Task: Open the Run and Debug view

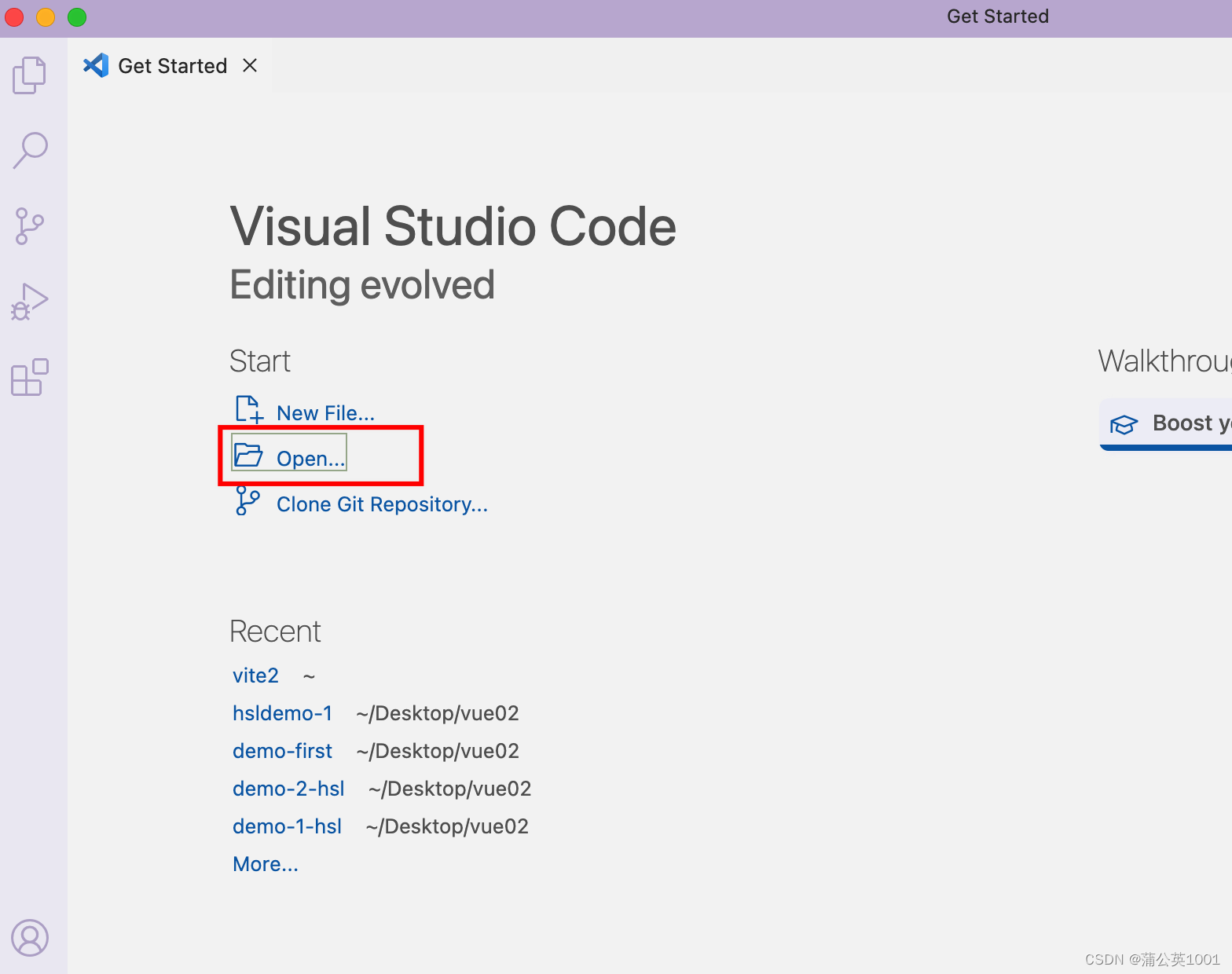Action: pyautogui.click(x=30, y=302)
